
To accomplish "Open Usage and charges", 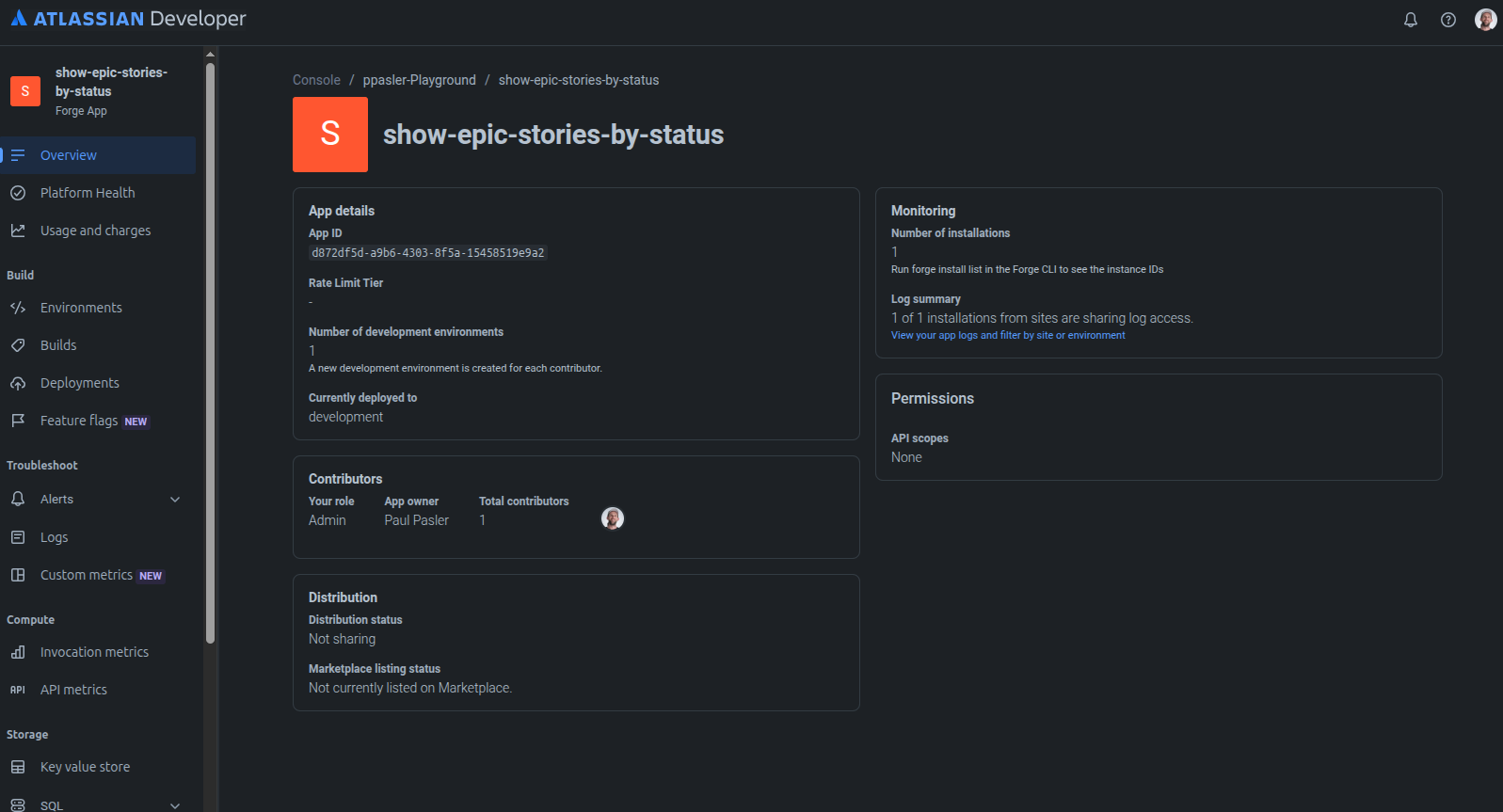I will 98,231.
